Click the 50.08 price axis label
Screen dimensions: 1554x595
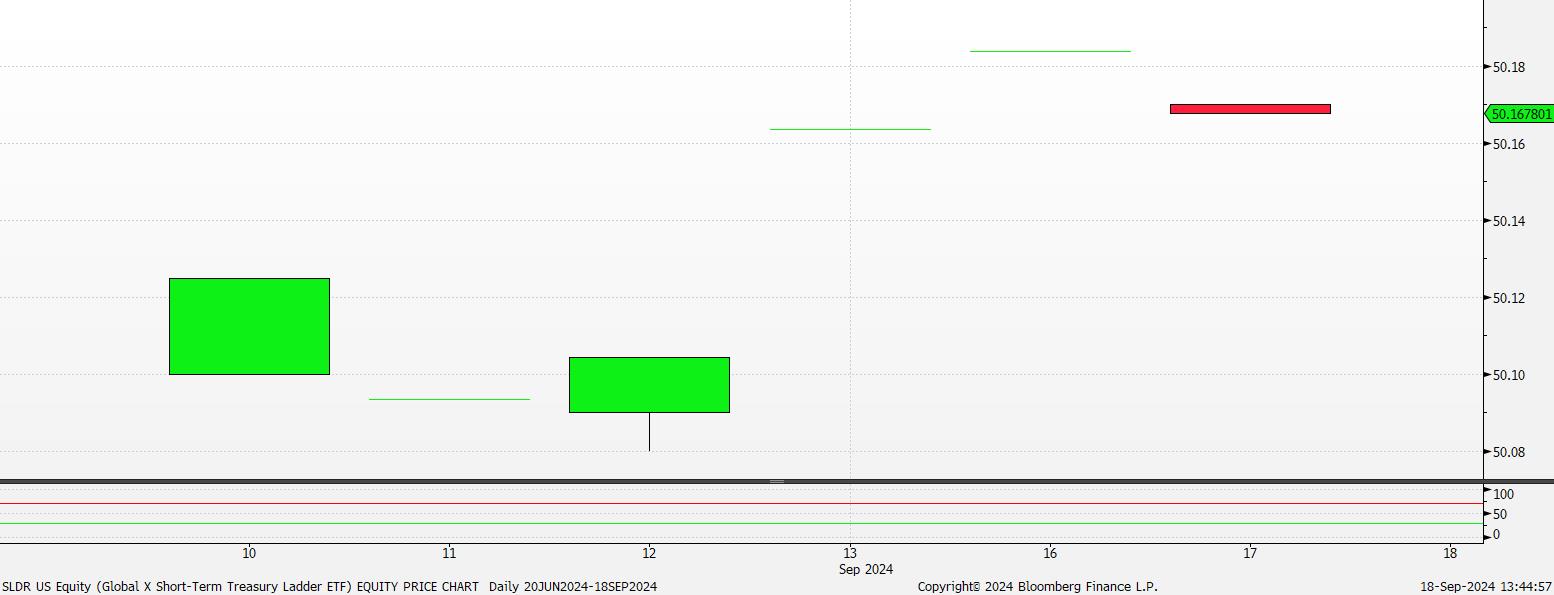(x=1509, y=452)
